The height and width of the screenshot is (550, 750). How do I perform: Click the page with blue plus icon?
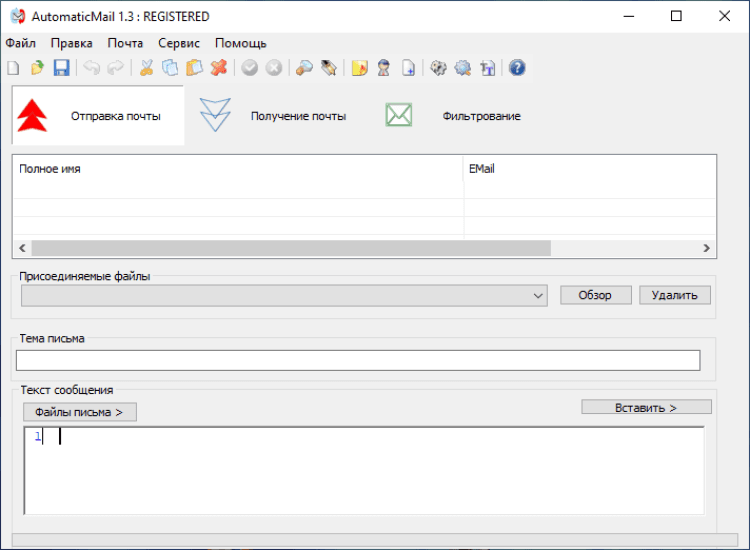[408, 68]
